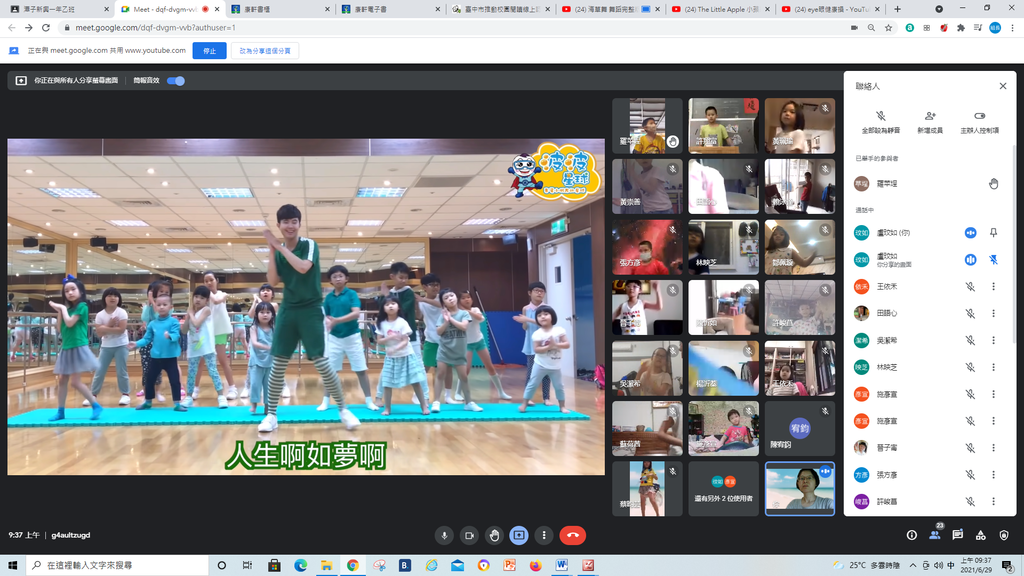
Task: Click the 還有另外 2 位使用者 tile
Action: coord(723,489)
